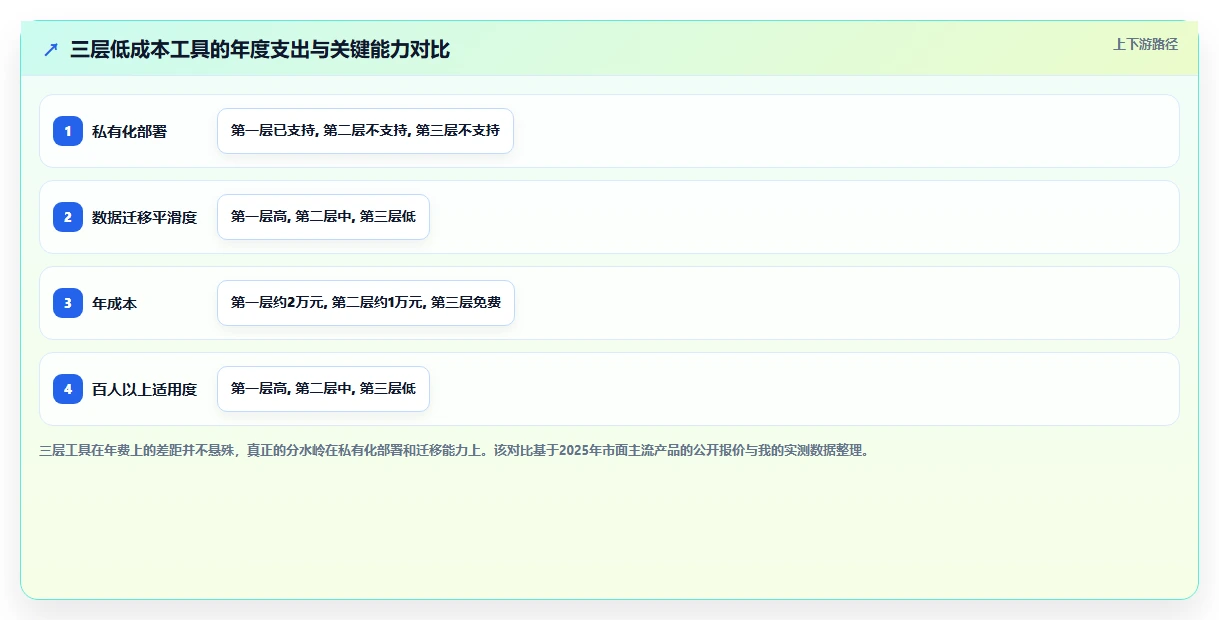The height and width of the screenshot is (620, 1219).
Task: Click the value chip 第一层已支持, 第二层不支持, 第三层不支持
Action: [365, 131]
